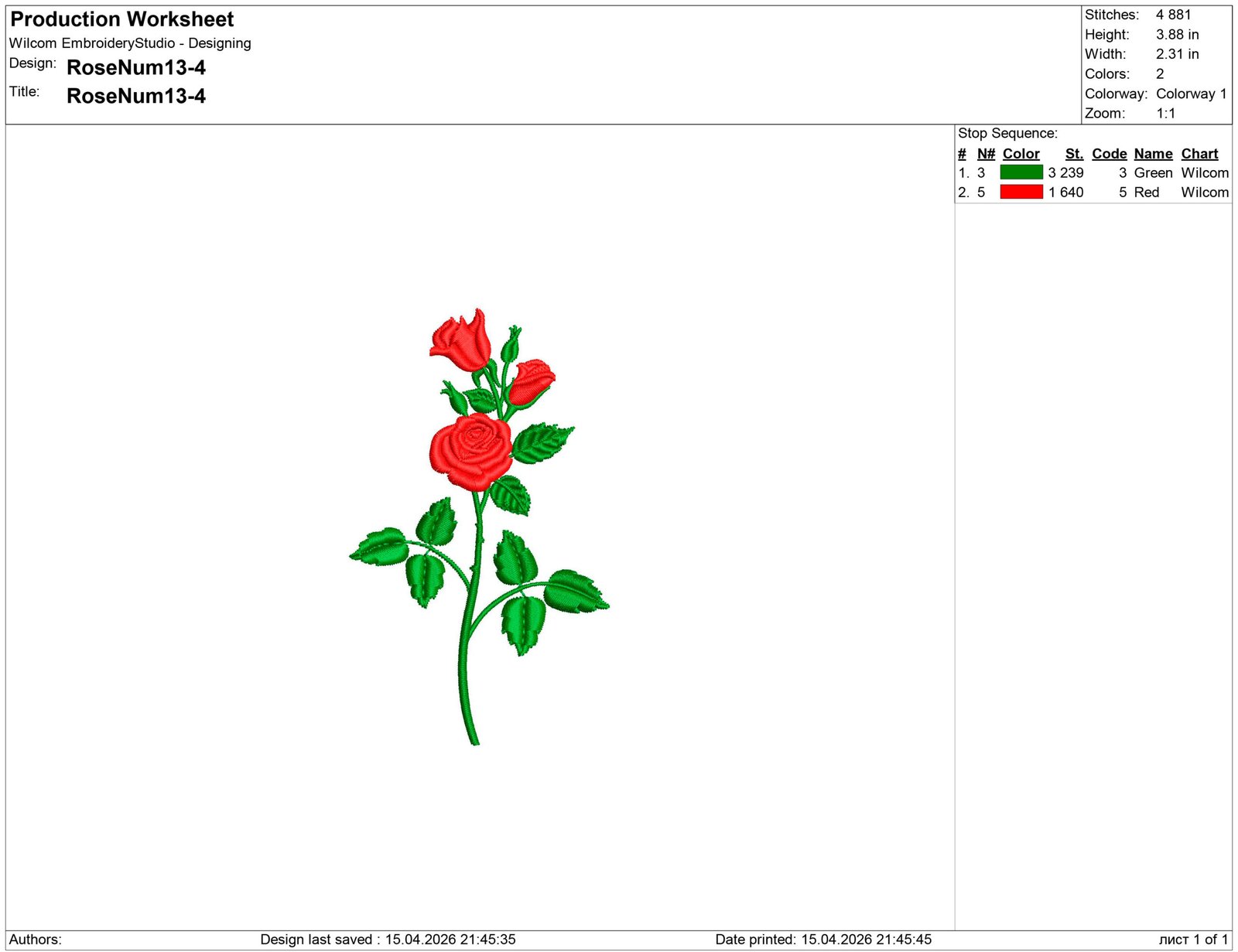Select the Chart column header
This screenshot has width=1238, height=952.
[x=1199, y=154]
